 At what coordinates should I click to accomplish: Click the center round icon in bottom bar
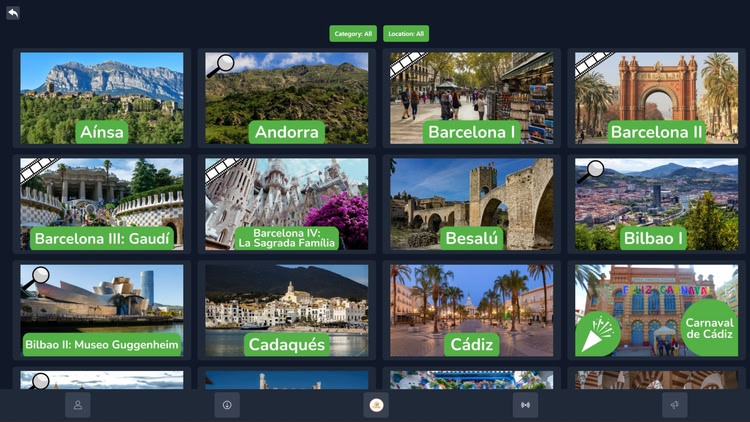pos(376,405)
